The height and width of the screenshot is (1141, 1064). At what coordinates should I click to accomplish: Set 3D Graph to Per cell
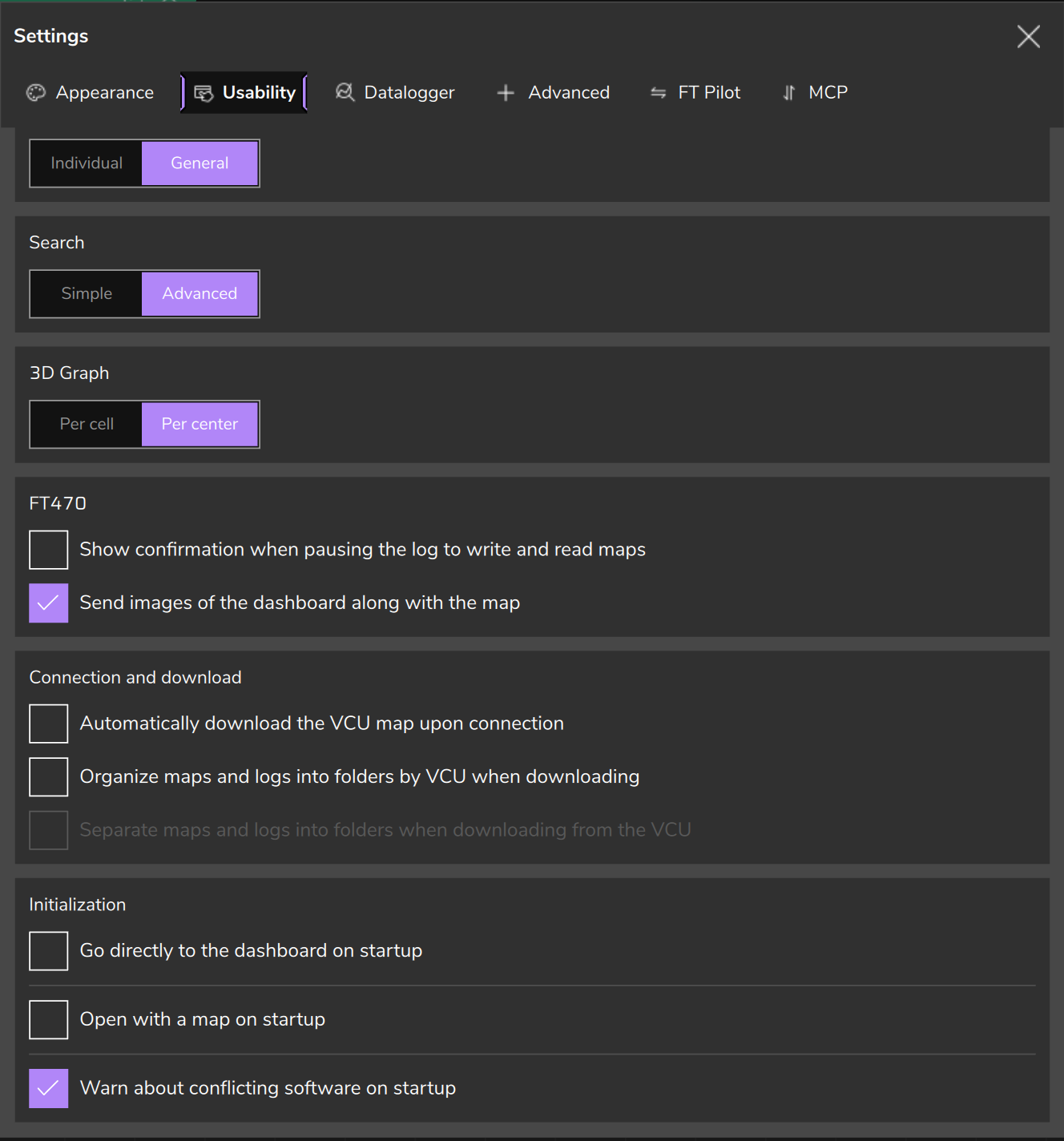(x=87, y=425)
